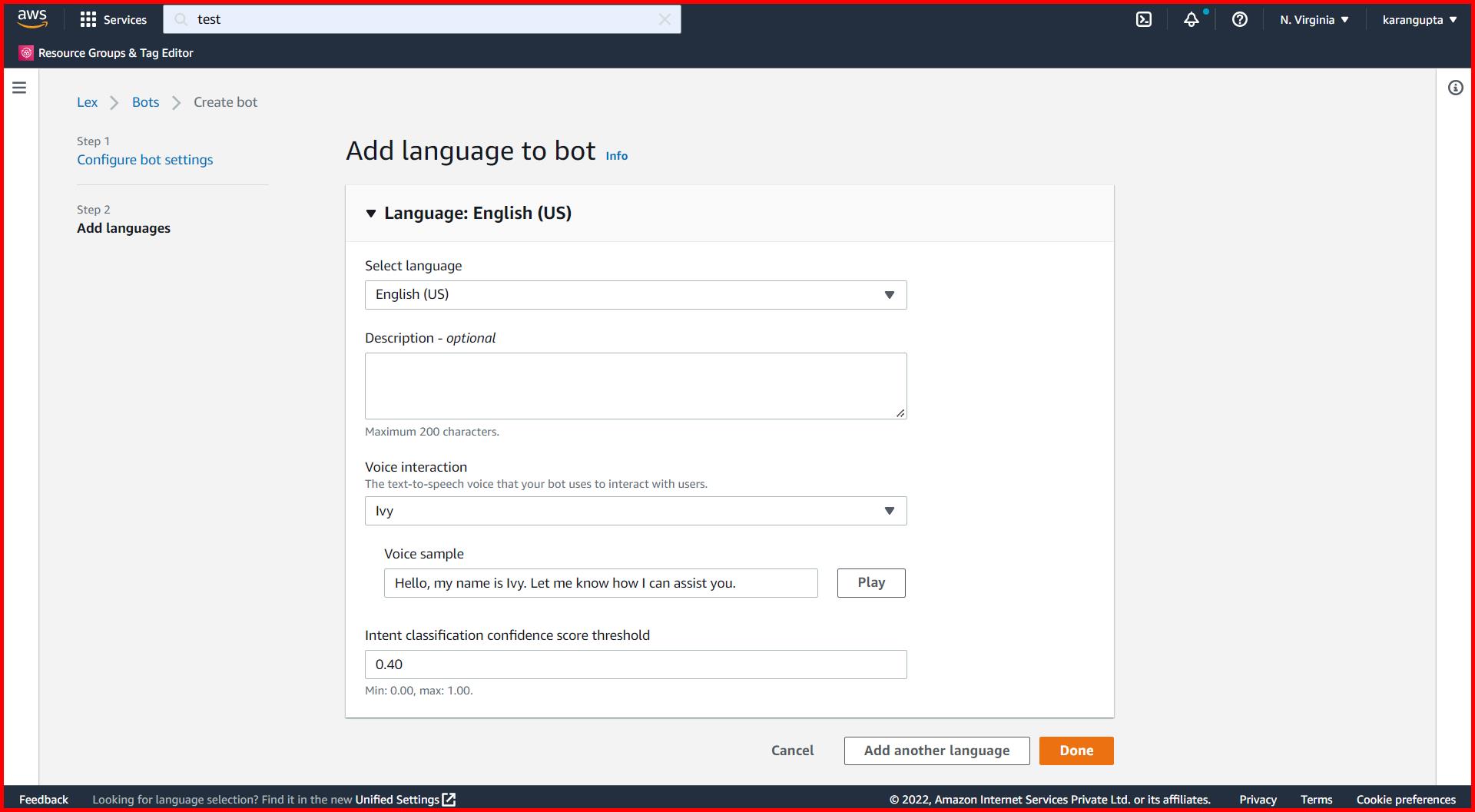Click the intent confidence threshold field
Viewport: 1475px width, 812px height.
click(x=635, y=664)
